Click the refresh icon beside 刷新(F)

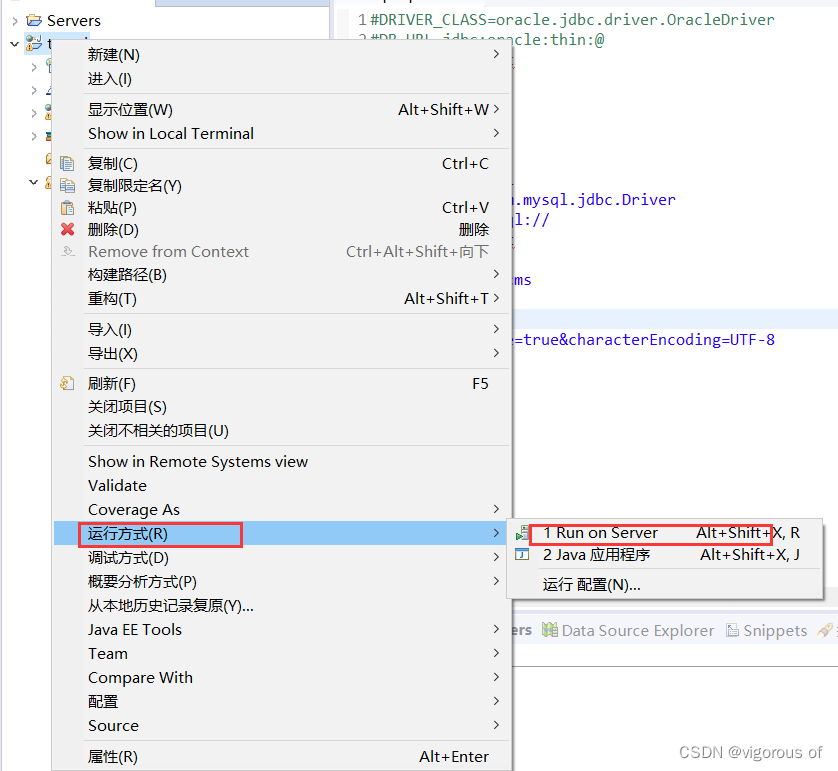tap(67, 383)
